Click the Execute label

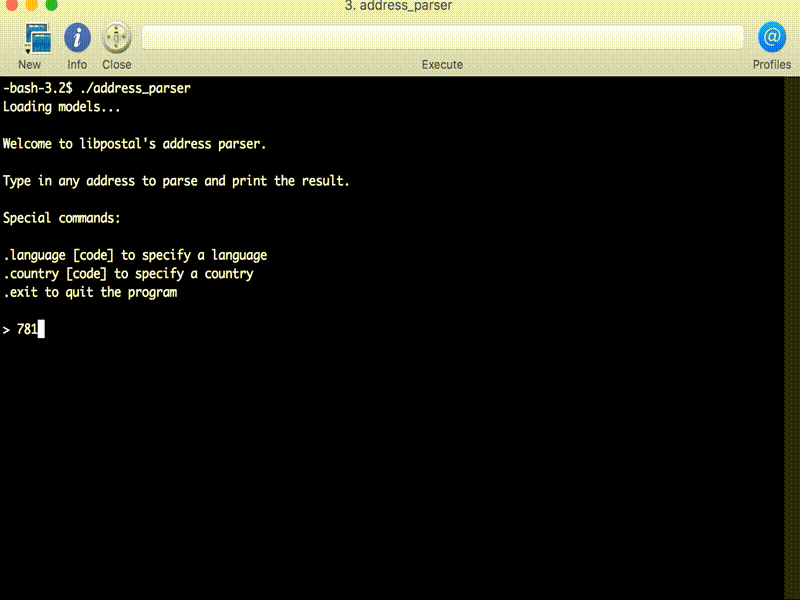[442, 65]
